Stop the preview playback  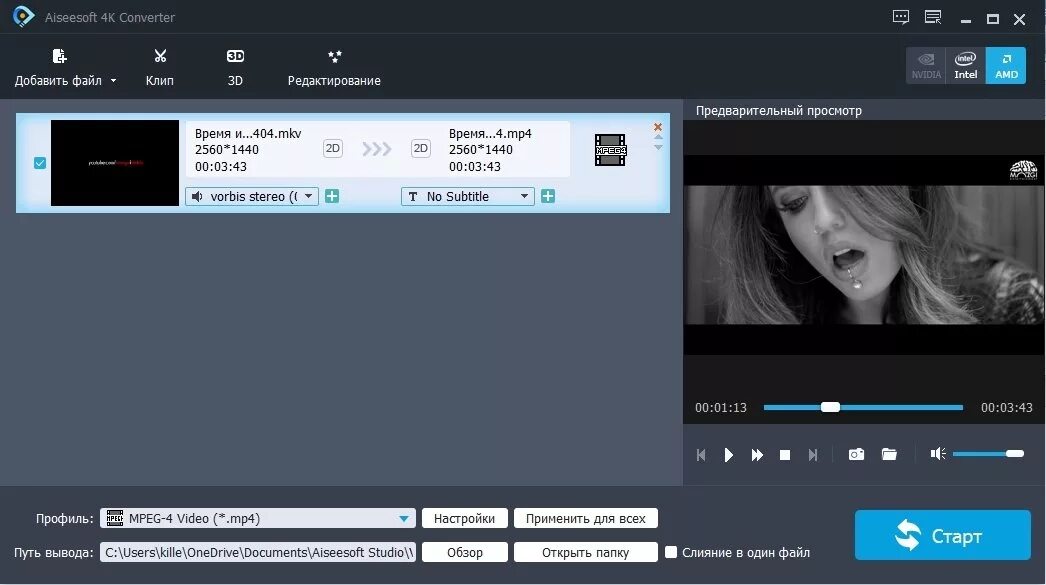click(x=784, y=455)
